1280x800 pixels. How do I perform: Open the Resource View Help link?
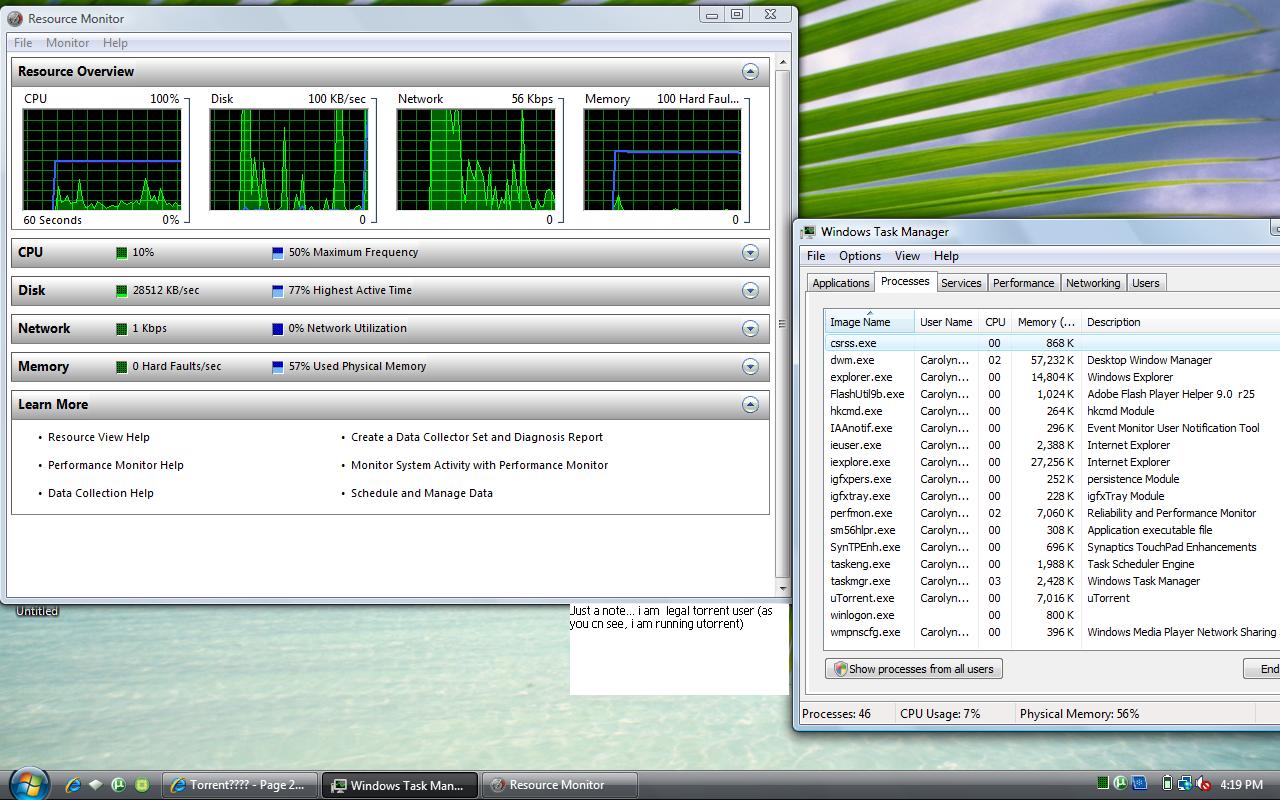pos(99,437)
